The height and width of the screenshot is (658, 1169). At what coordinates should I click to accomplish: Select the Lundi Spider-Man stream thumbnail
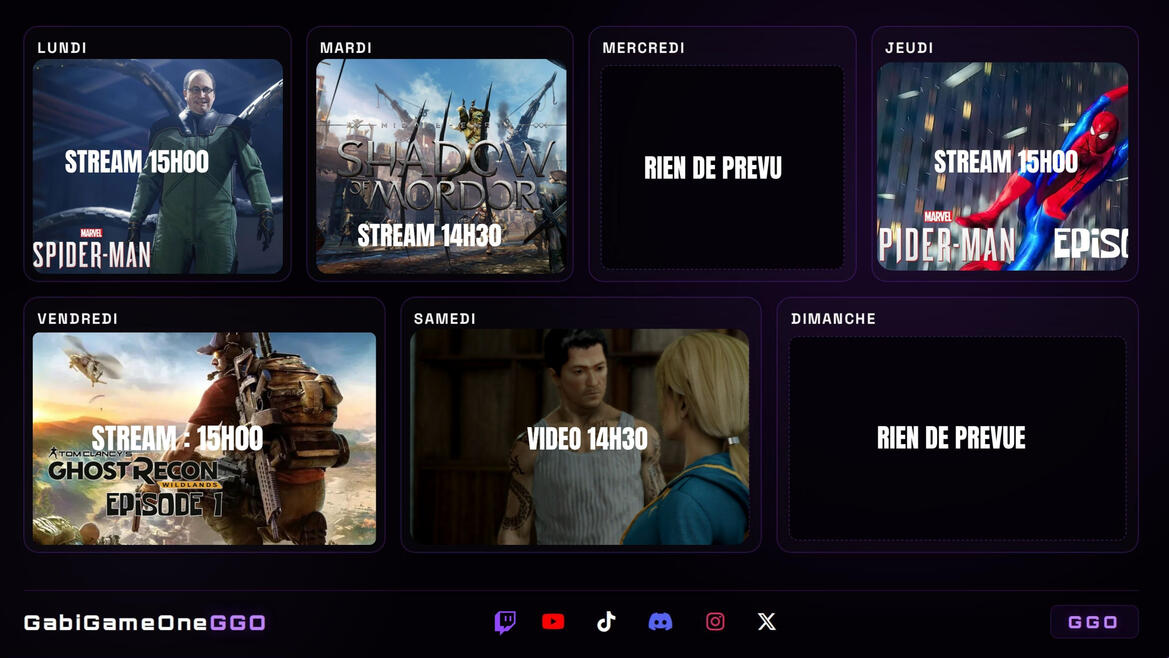click(157, 166)
